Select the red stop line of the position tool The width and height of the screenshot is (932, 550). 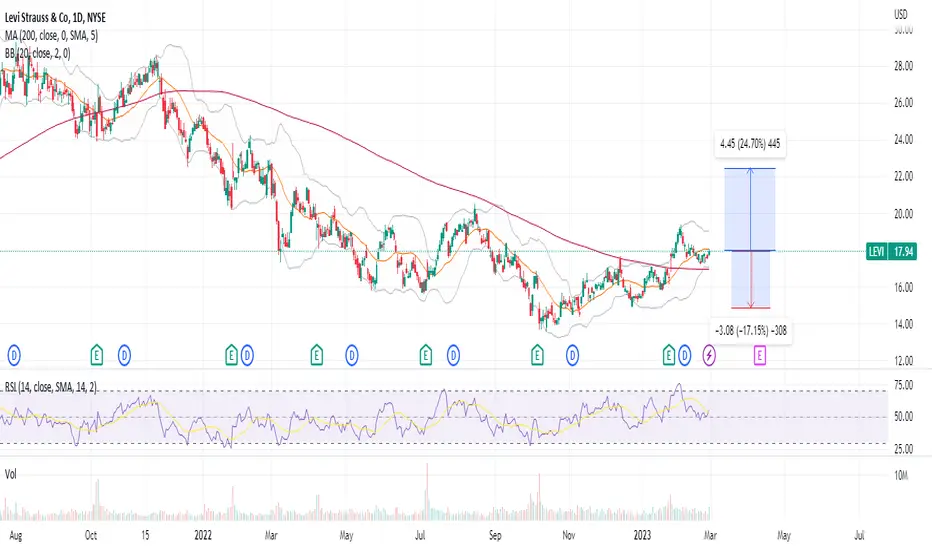[x=750, y=308]
